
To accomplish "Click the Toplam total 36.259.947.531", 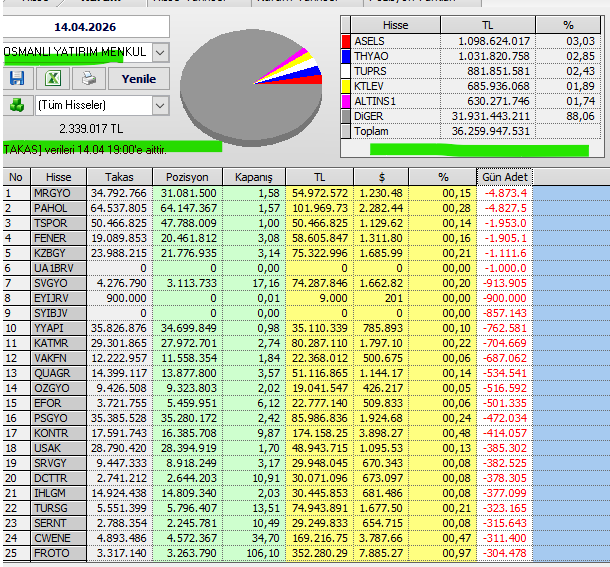I will 491,132.
